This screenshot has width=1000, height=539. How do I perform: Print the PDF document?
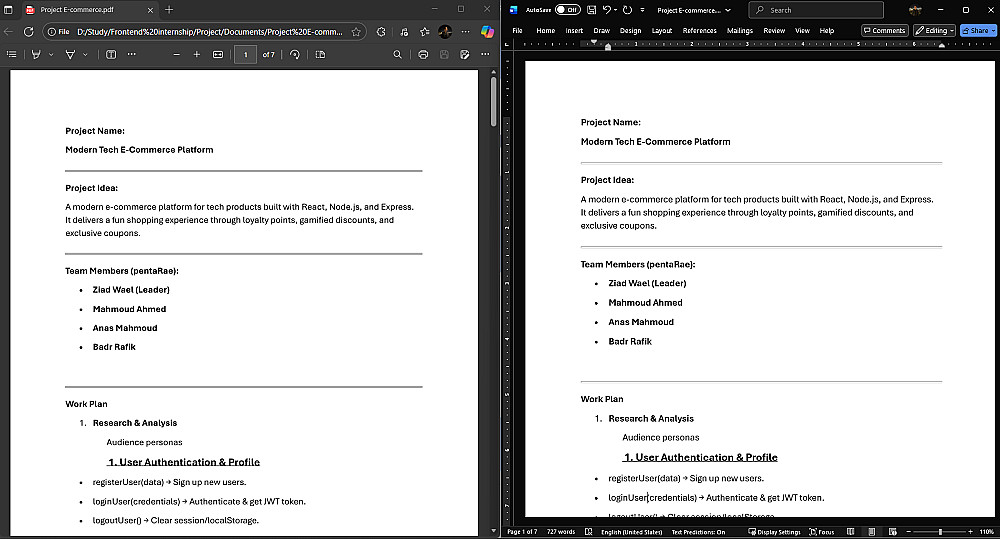coord(423,55)
